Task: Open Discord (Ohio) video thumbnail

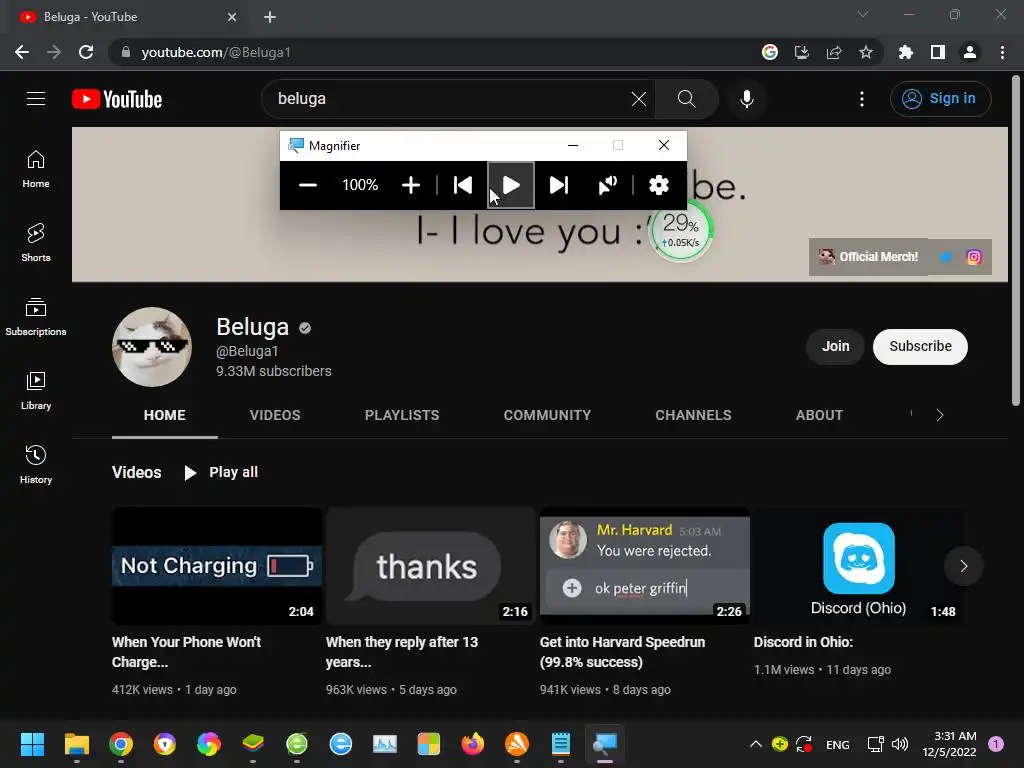Action: click(858, 566)
